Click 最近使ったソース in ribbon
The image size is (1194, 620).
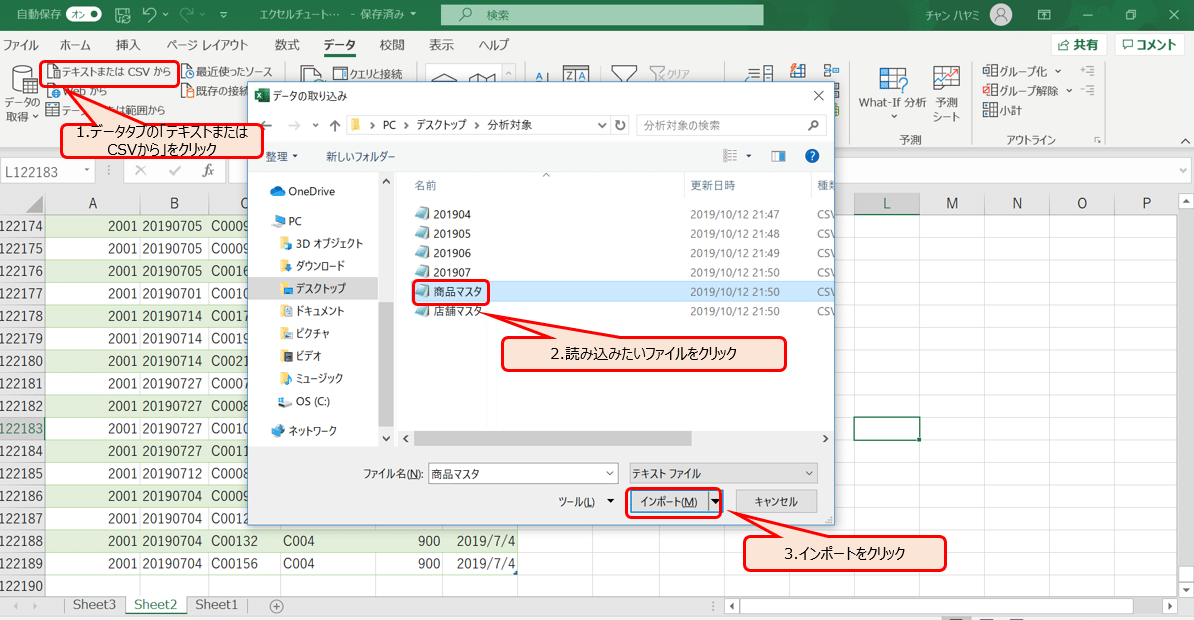(227, 72)
